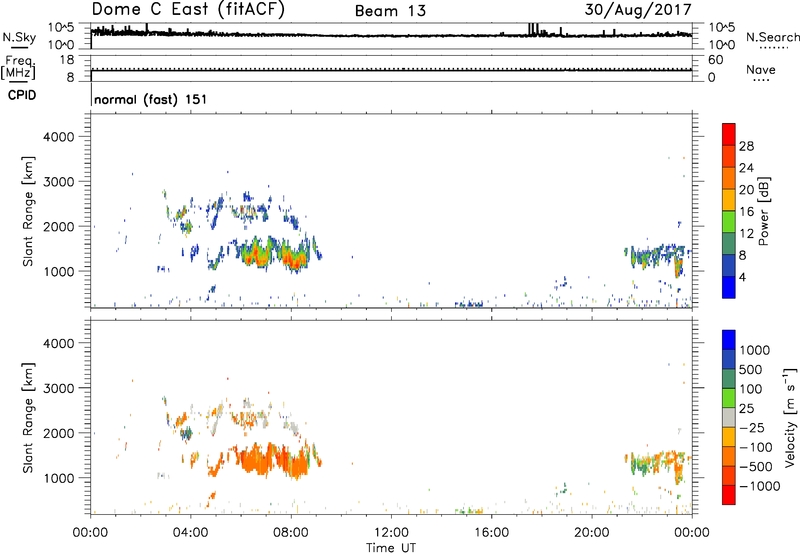Click the '12:00' time tick label
This screenshot has height=554, width=800.
(391, 533)
